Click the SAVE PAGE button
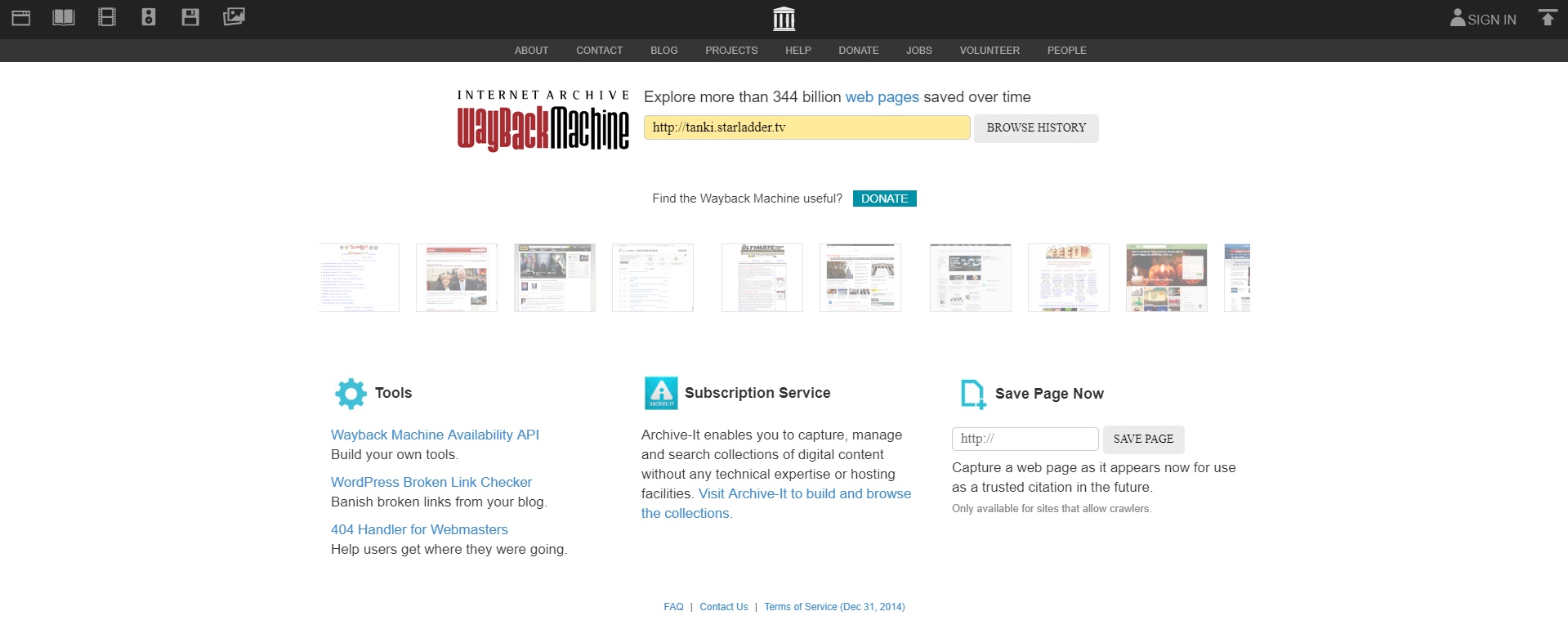 (1143, 439)
